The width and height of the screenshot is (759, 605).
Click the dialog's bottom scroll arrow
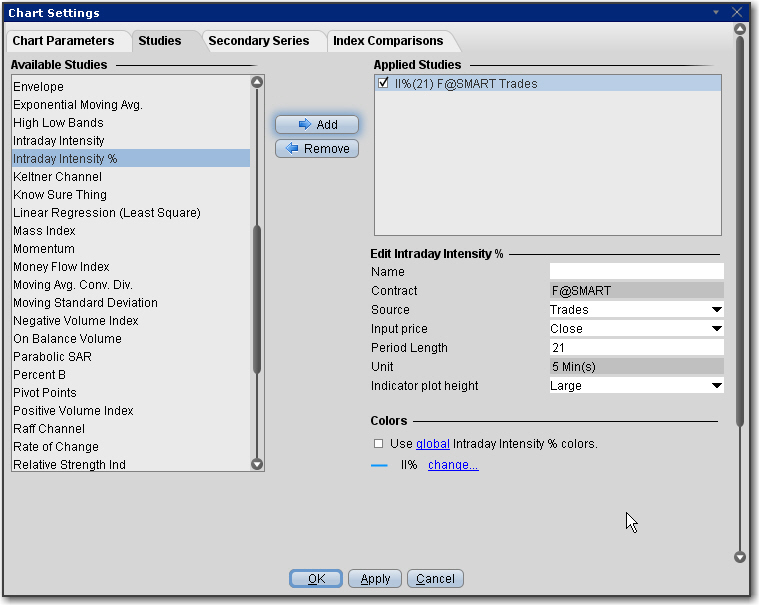(x=740, y=557)
